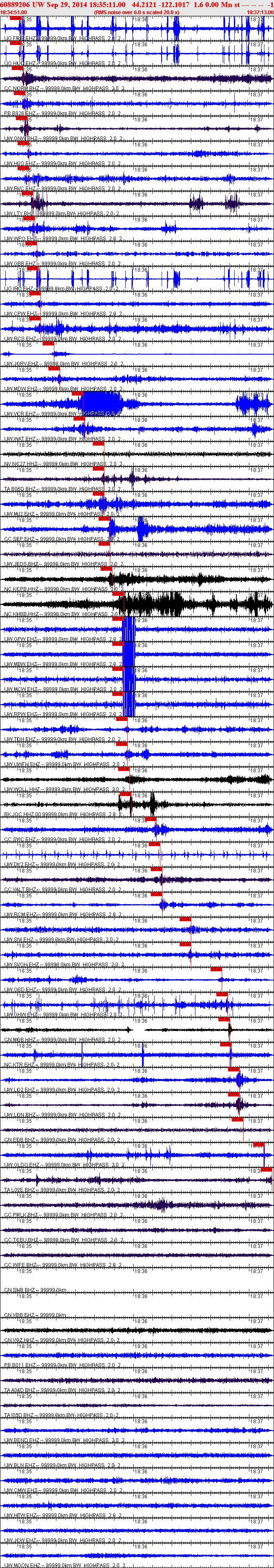Select the TA A04D BHZ station label

click(x=63, y=1391)
